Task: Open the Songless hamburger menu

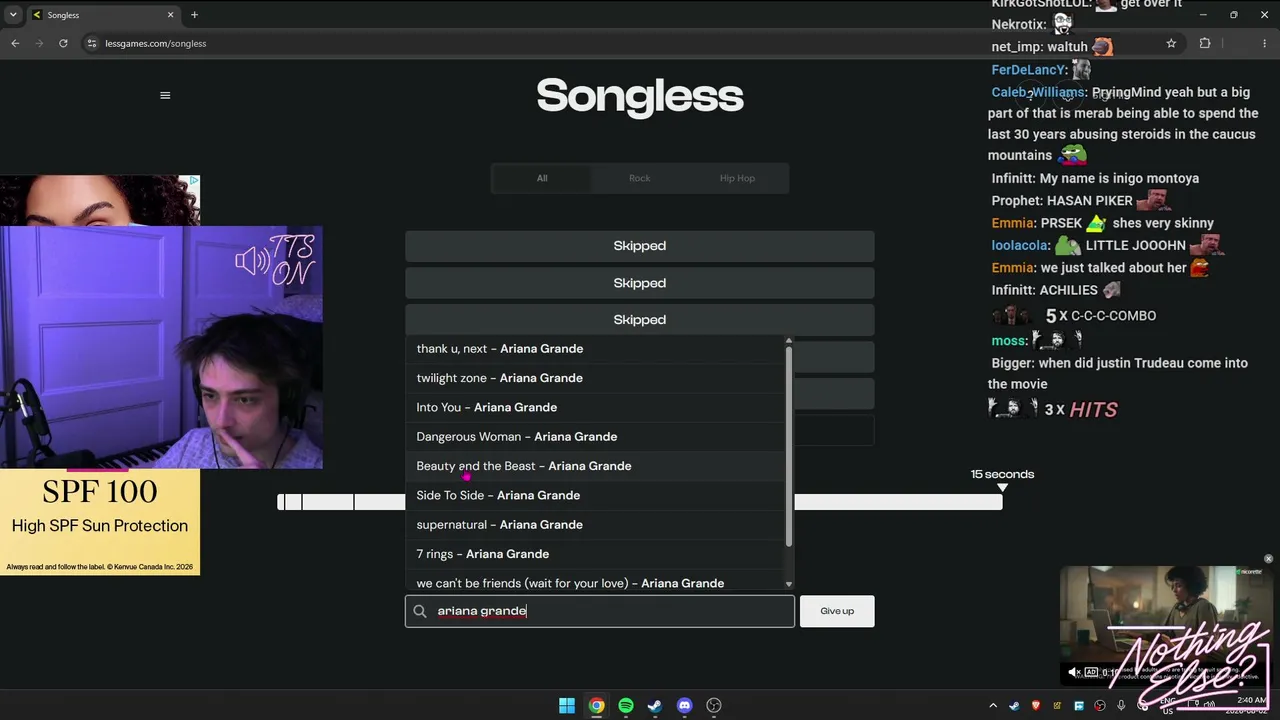Action: pos(165,96)
